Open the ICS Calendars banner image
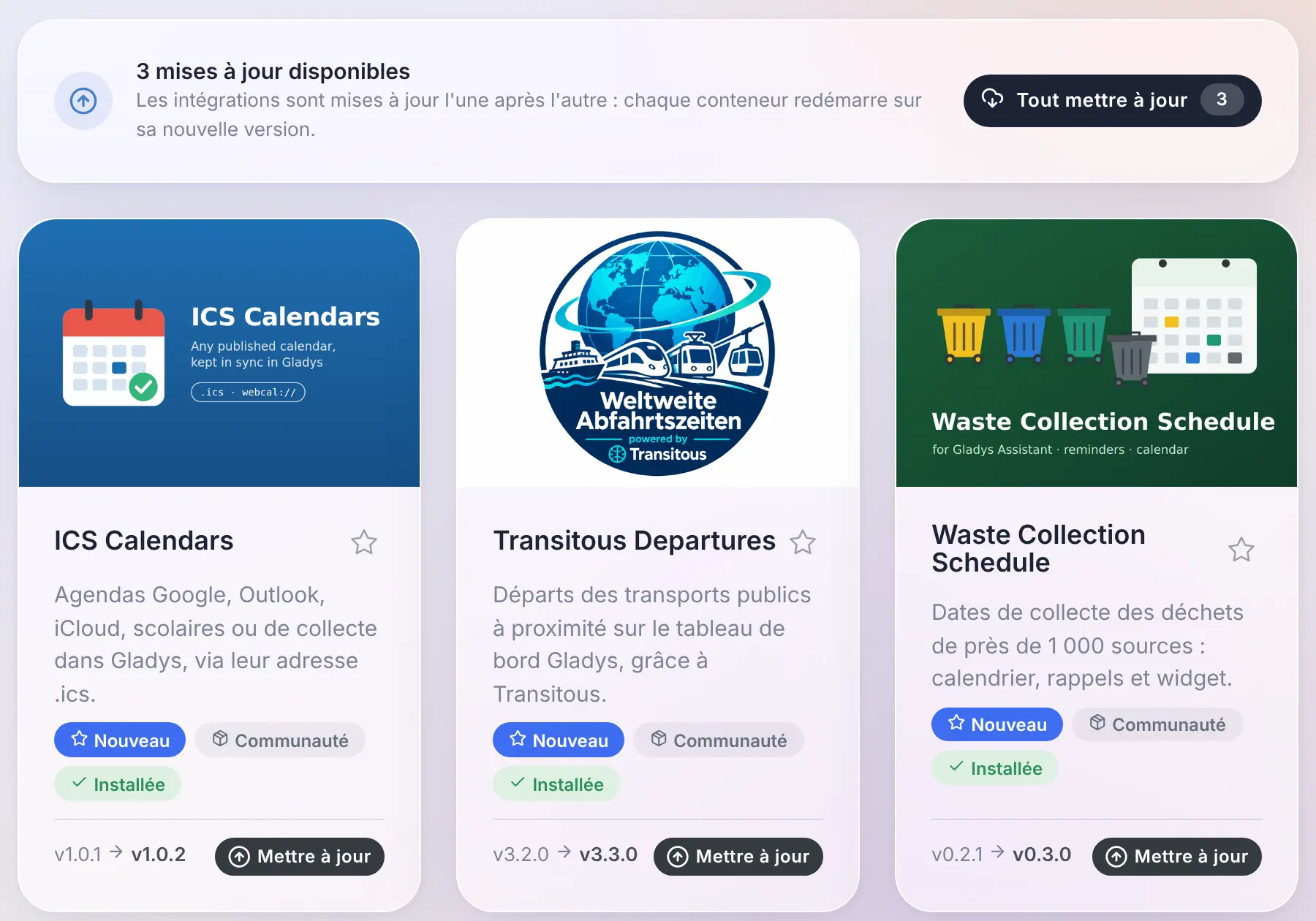 [x=219, y=353]
